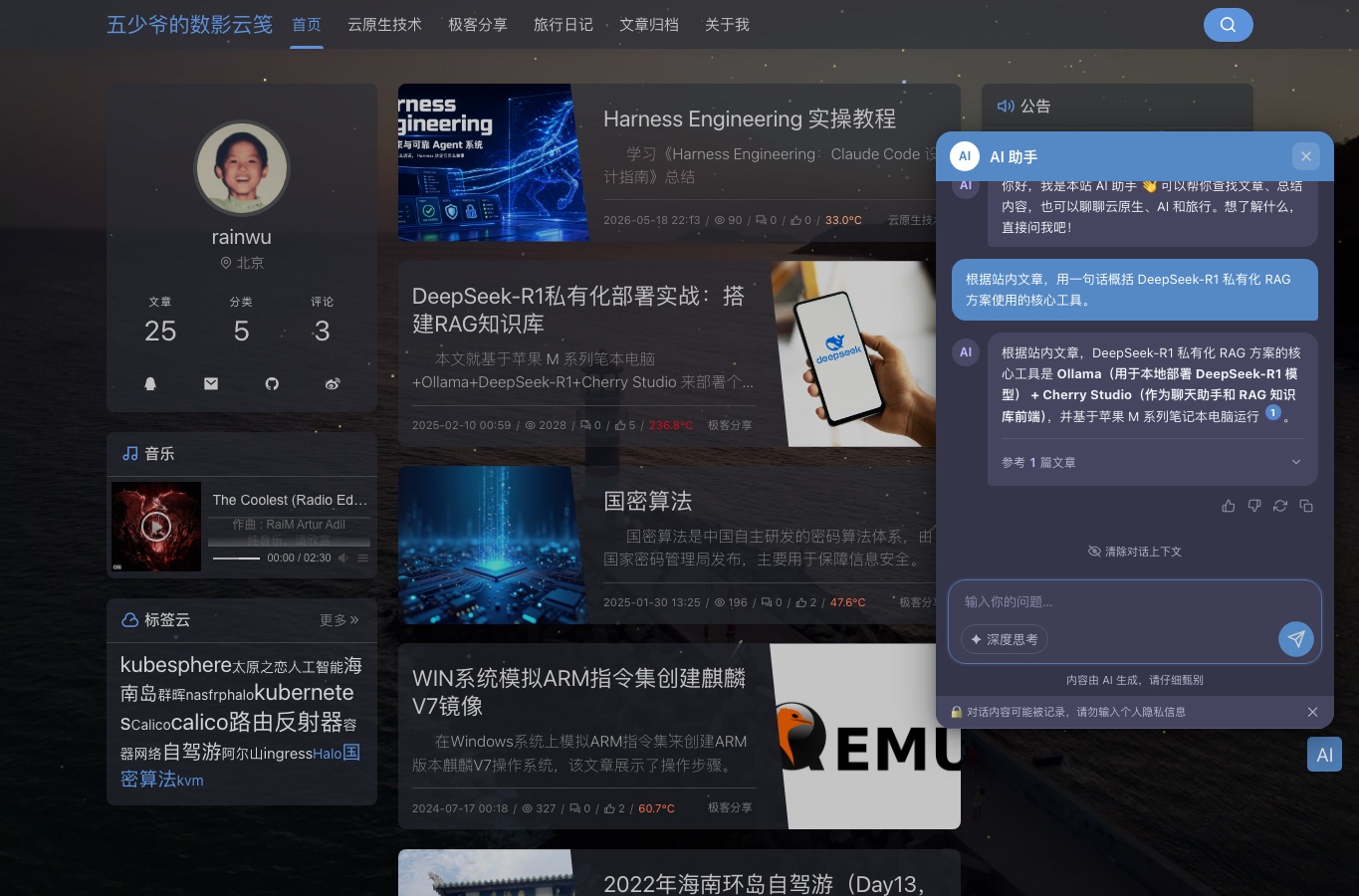Select the calico路由反射器 tag

257,722
